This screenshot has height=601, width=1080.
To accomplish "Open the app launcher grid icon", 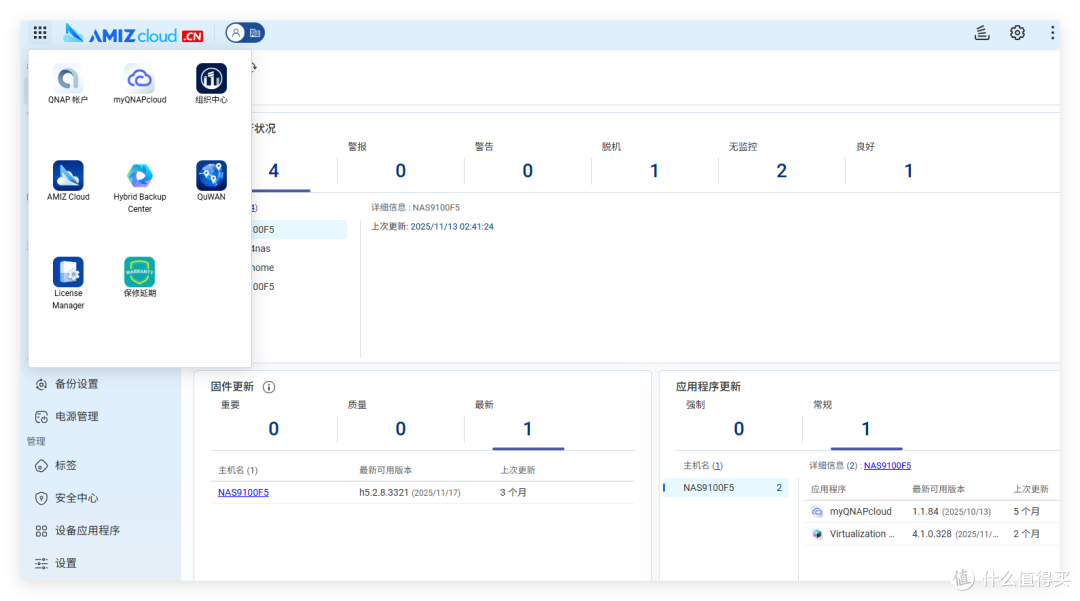I will coord(40,32).
